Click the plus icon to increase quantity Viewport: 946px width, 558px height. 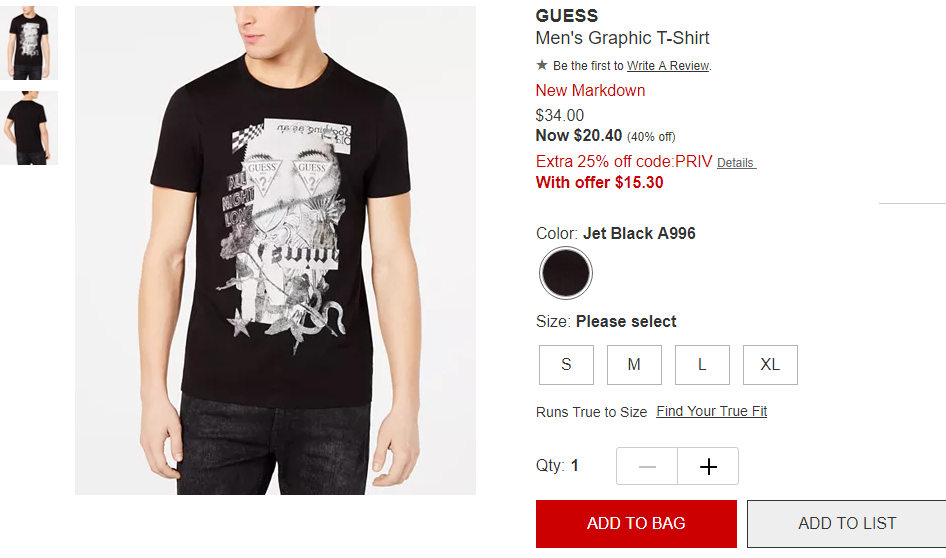[x=708, y=466]
